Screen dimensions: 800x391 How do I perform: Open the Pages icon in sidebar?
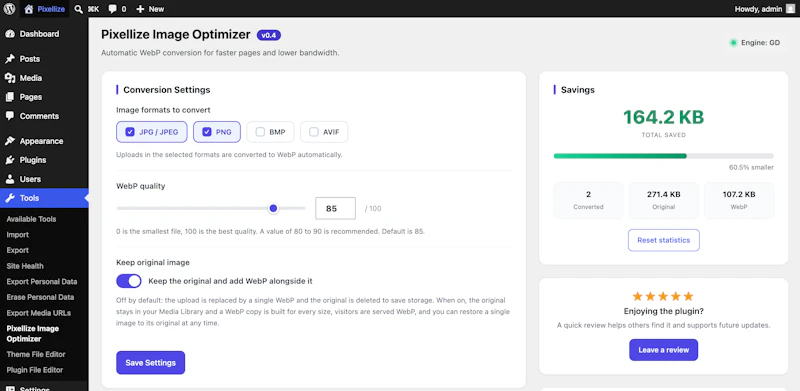click(x=10, y=97)
